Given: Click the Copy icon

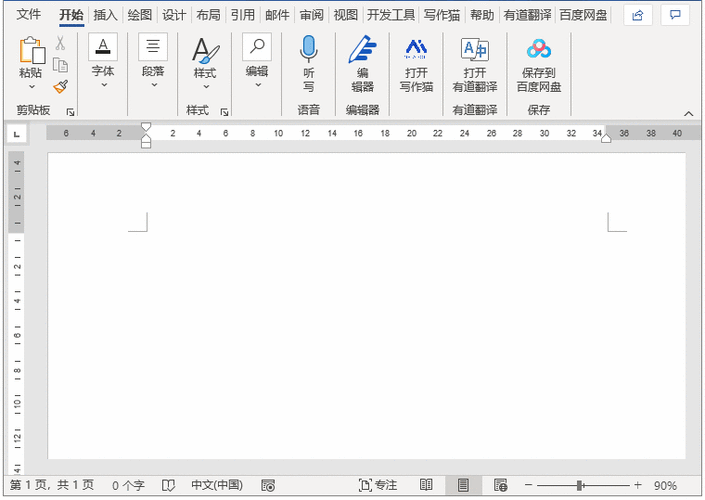Looking at the screenshot, I should click(x=60, y=65).
